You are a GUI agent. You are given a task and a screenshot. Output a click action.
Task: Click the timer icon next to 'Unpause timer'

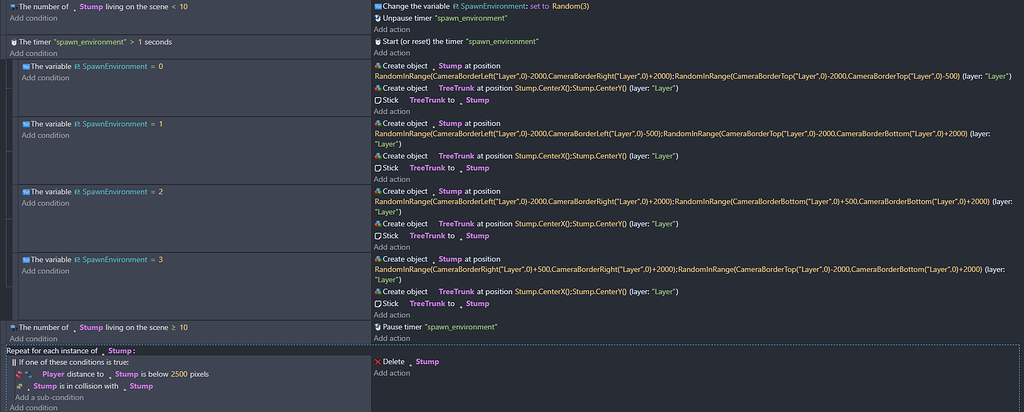[x=378, y=18]
